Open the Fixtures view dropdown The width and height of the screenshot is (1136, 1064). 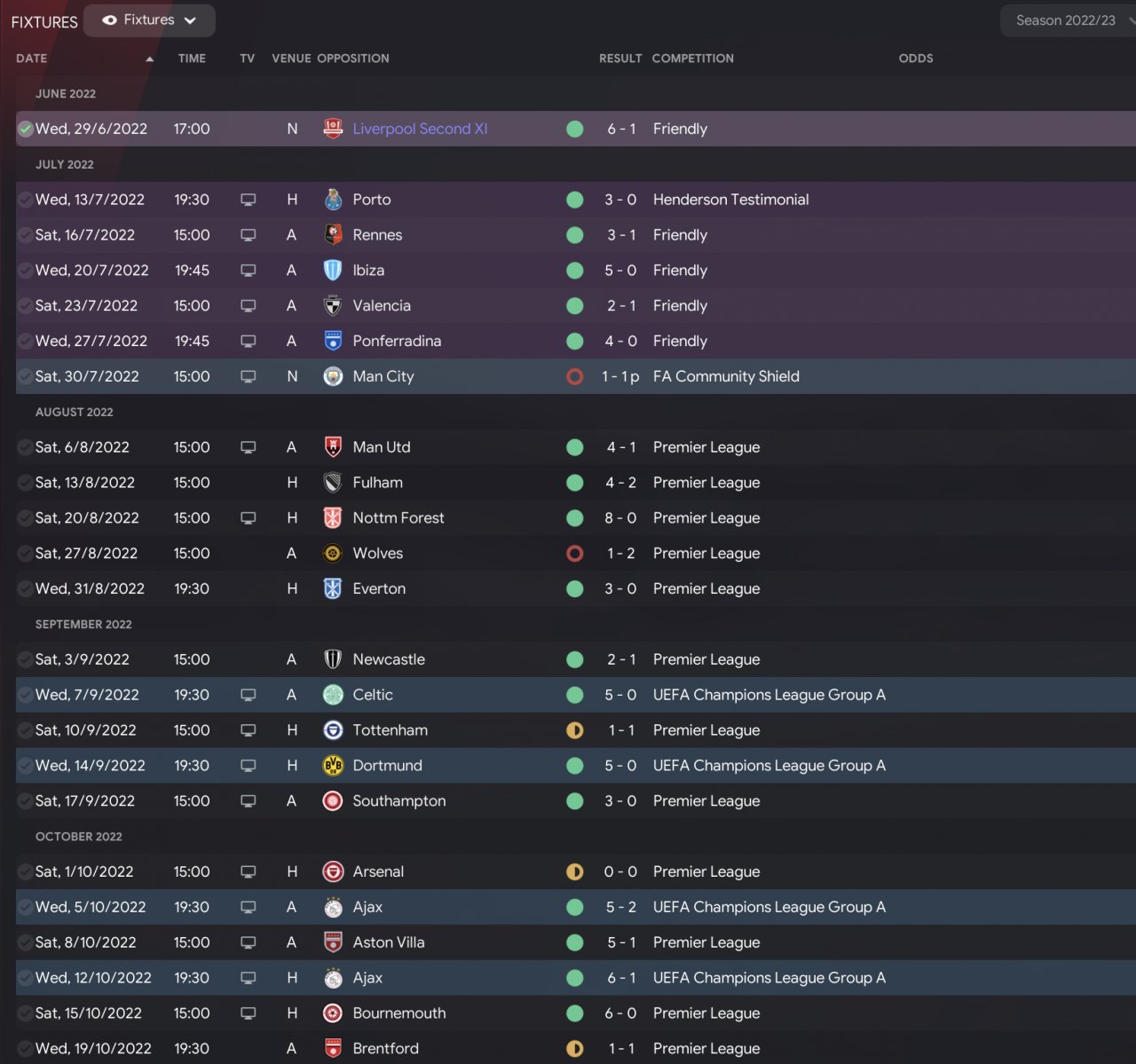[x=149, y=20]
